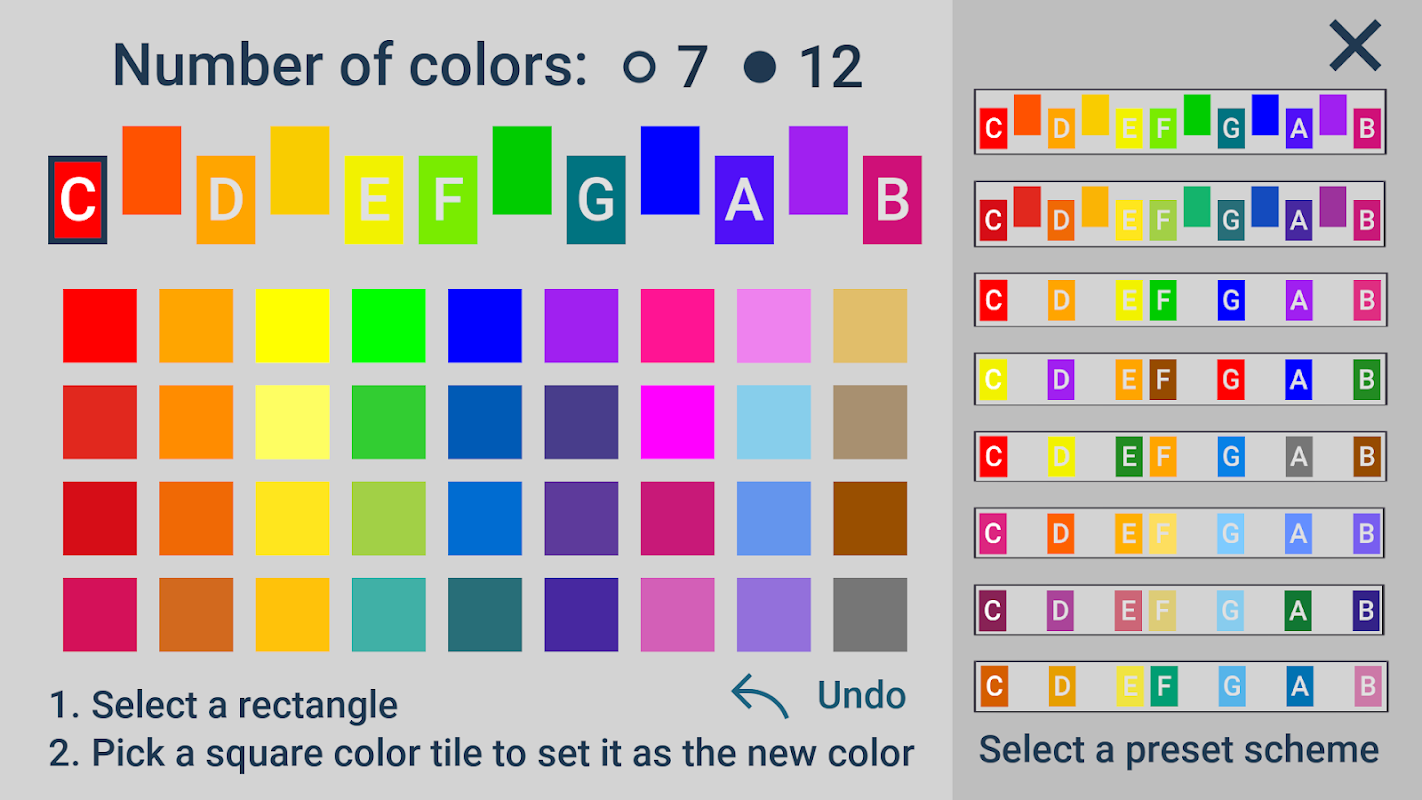Select the orange D note rectangle

[x=226, y=200]
